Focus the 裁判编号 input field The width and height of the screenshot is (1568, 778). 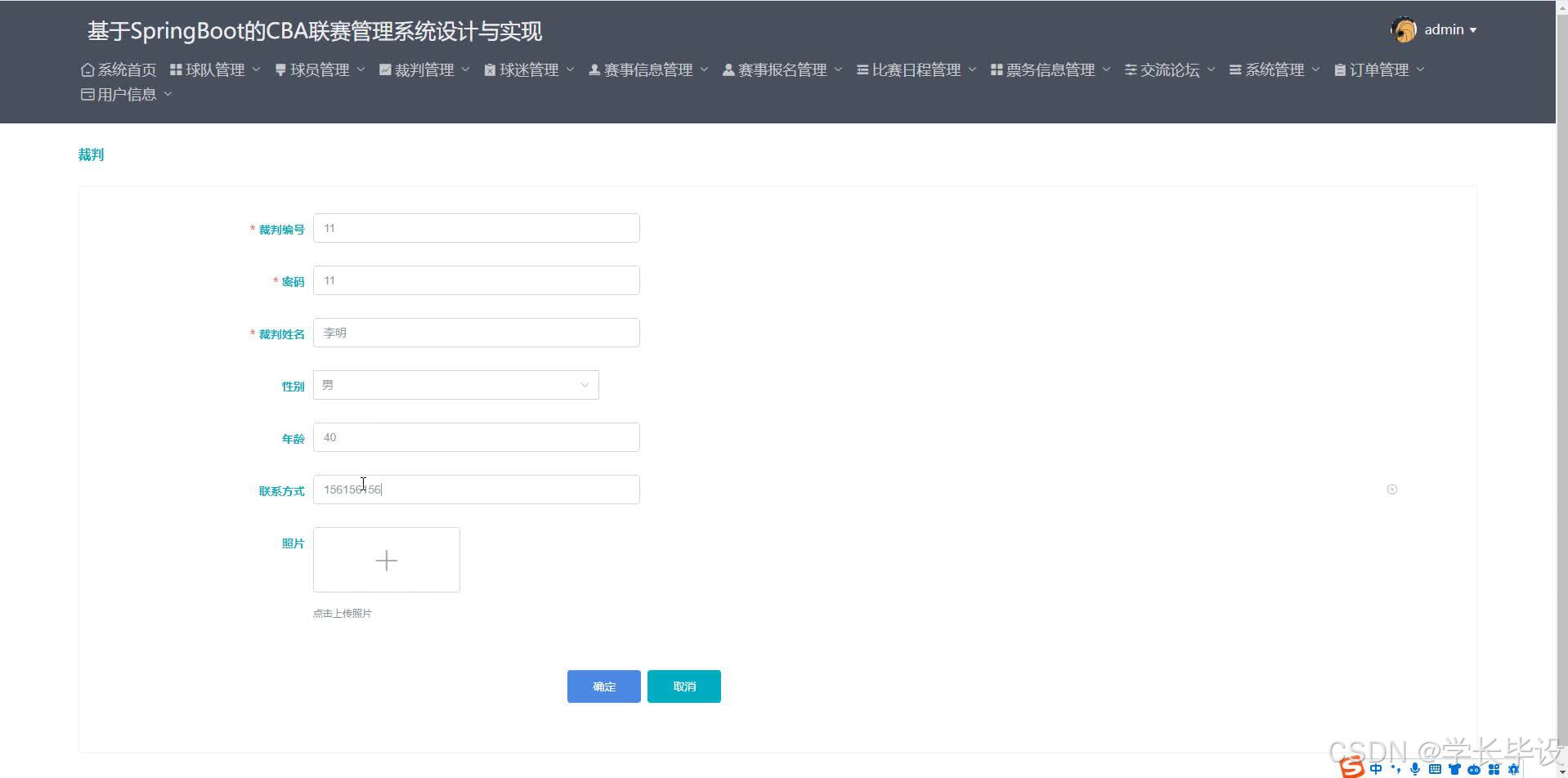(x=477, y=228)
